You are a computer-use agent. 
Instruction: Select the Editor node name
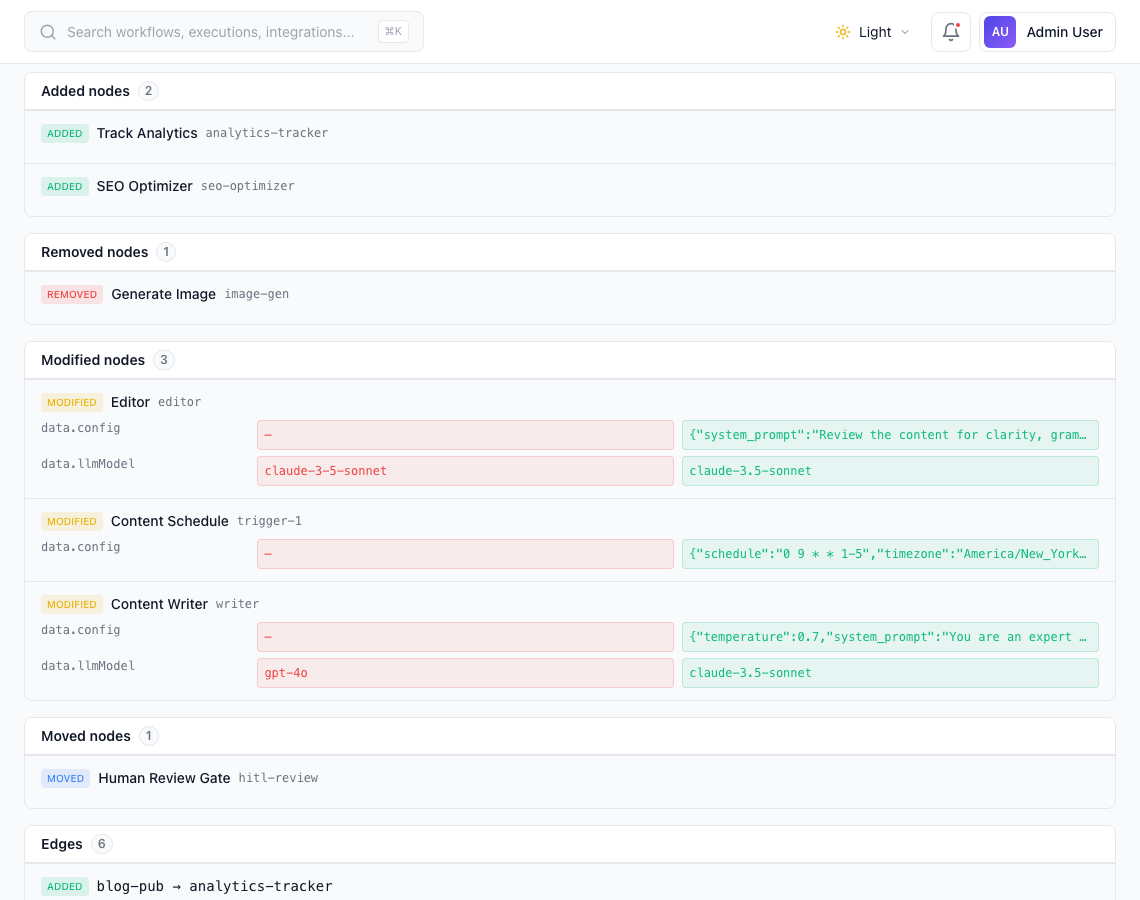pos(130,402)
